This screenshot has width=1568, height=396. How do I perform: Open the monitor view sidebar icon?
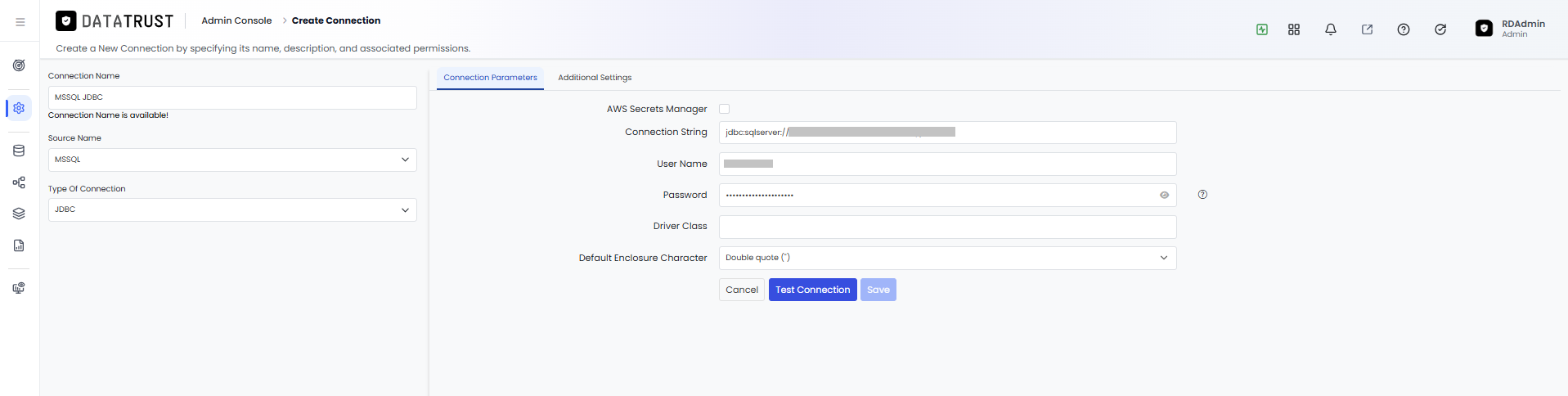[19, 288]
